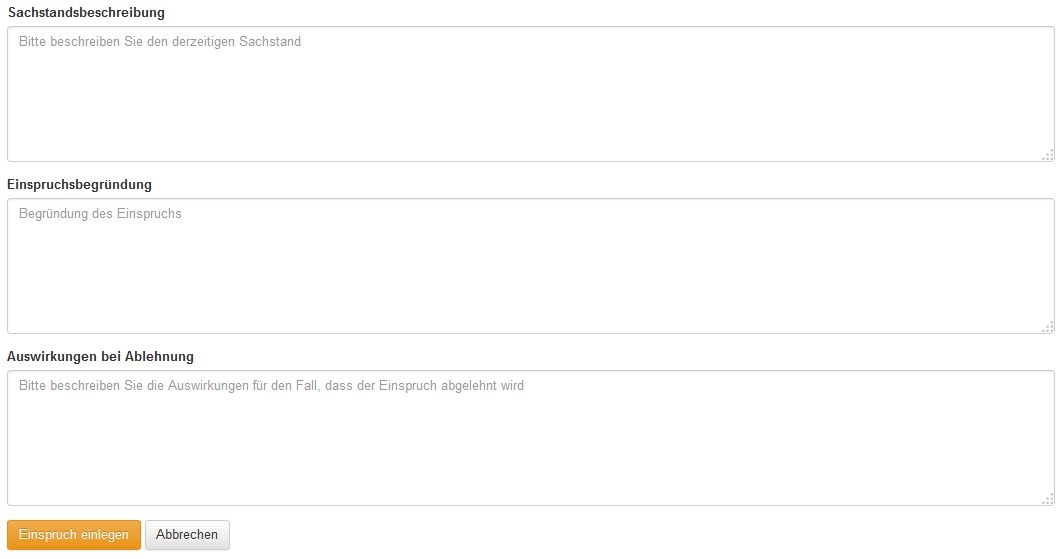This screenshot has height=559, width=1061.
Task: Place cursor in the bottom text box
Action: click(530, 444)
